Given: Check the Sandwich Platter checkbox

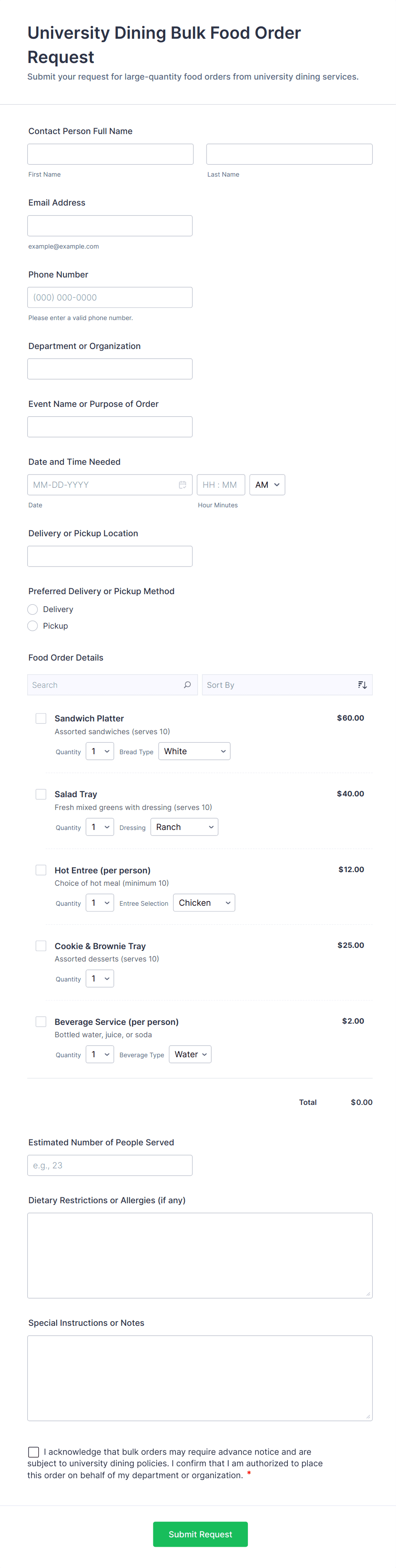Looking at the screenshot, I should click(41, 718).
